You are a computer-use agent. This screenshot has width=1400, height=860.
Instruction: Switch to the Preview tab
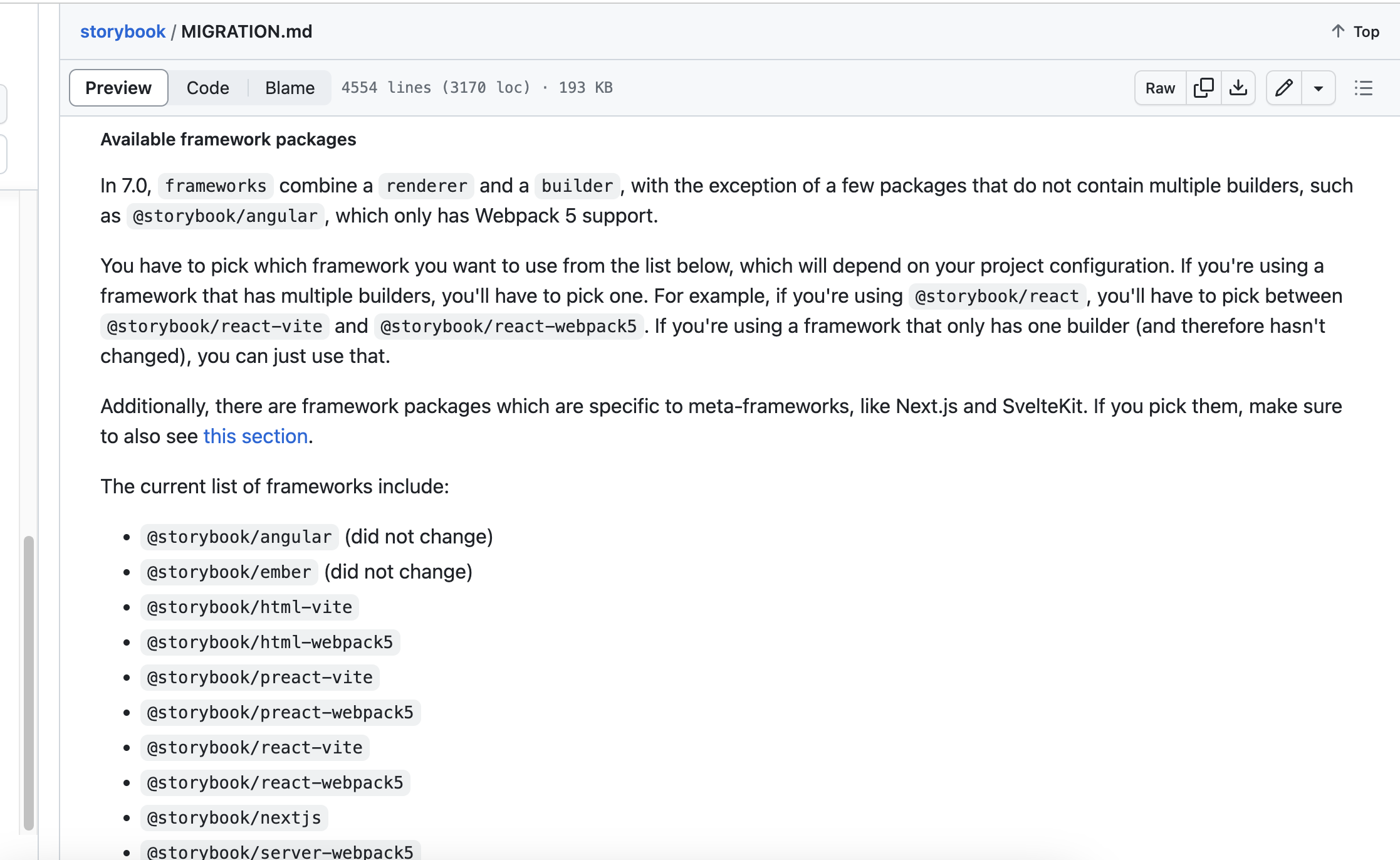[x=118, y=88]
